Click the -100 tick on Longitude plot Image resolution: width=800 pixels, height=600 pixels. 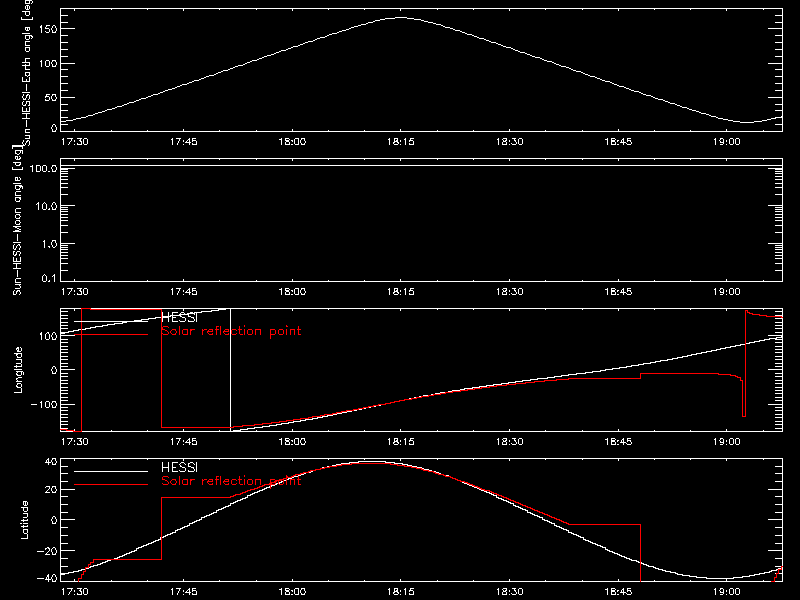click(44, 404)
